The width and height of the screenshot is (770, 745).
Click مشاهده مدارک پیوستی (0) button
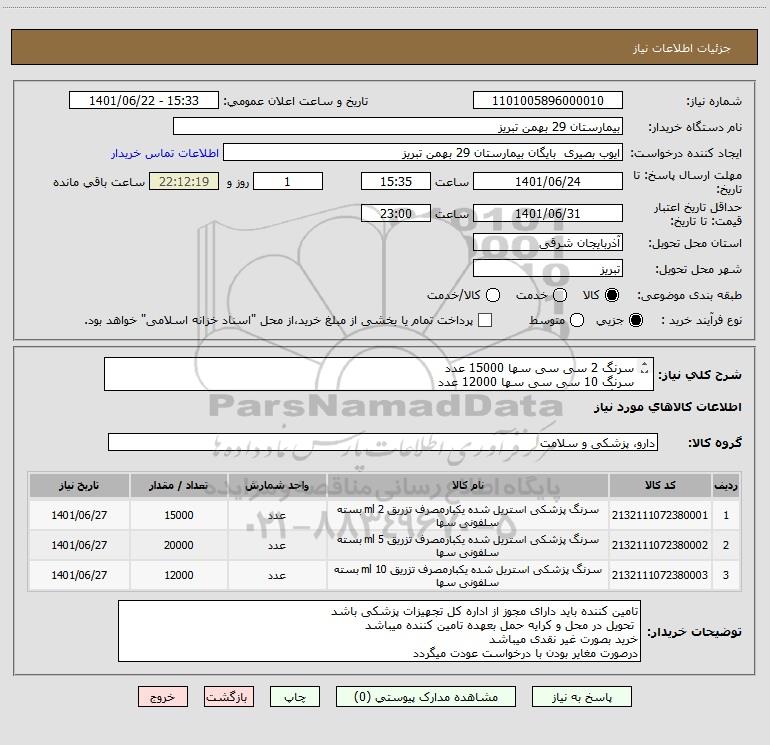(x=426, y=697)
